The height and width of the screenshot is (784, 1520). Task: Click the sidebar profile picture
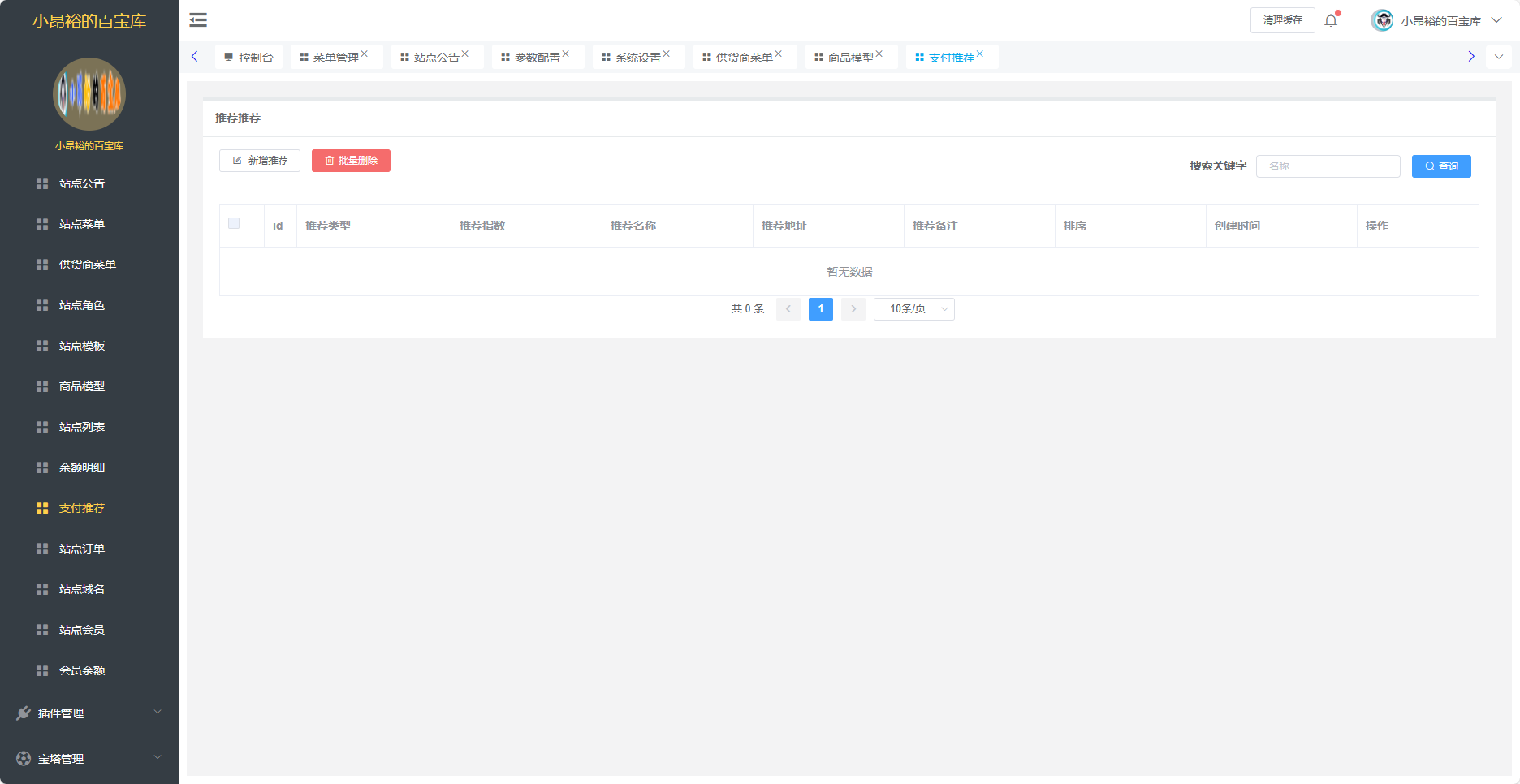89,94
